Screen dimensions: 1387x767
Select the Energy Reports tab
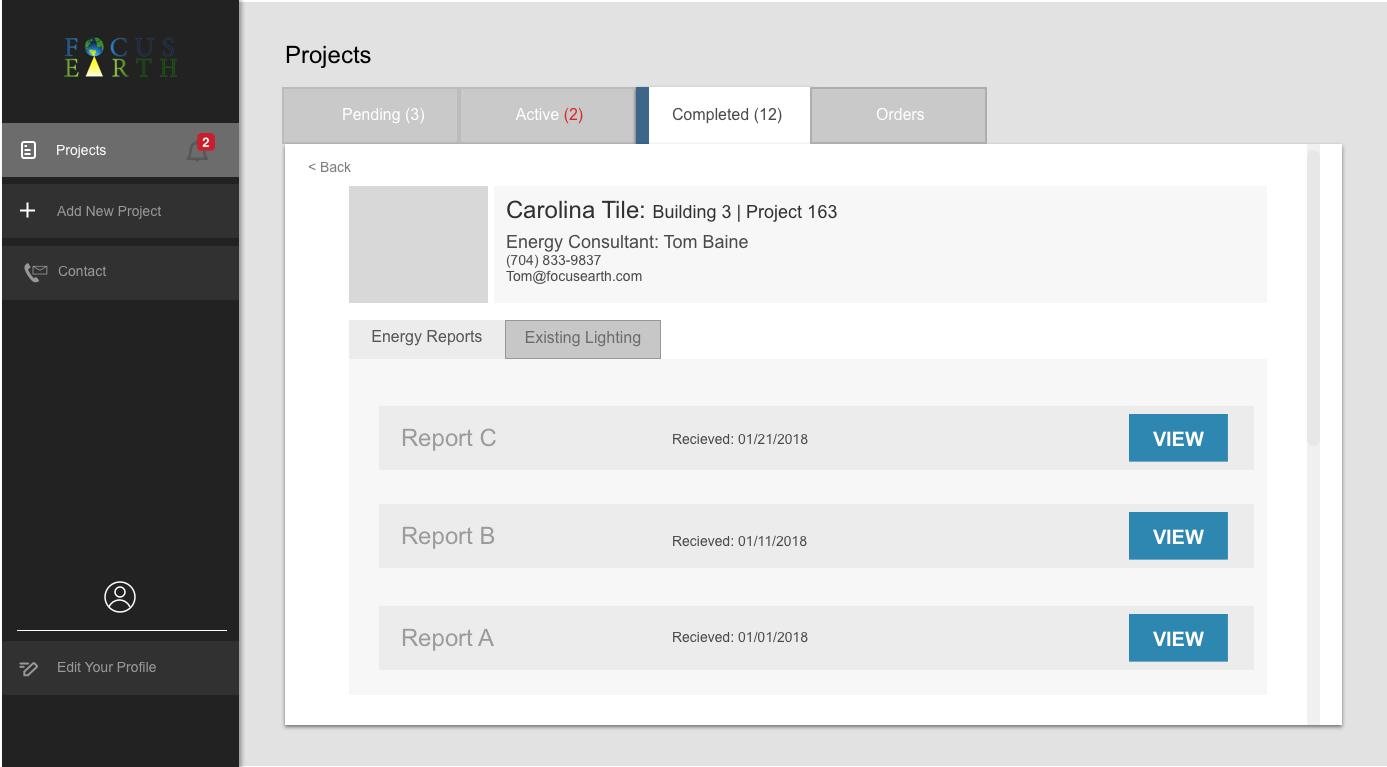(x=427, y=338)
